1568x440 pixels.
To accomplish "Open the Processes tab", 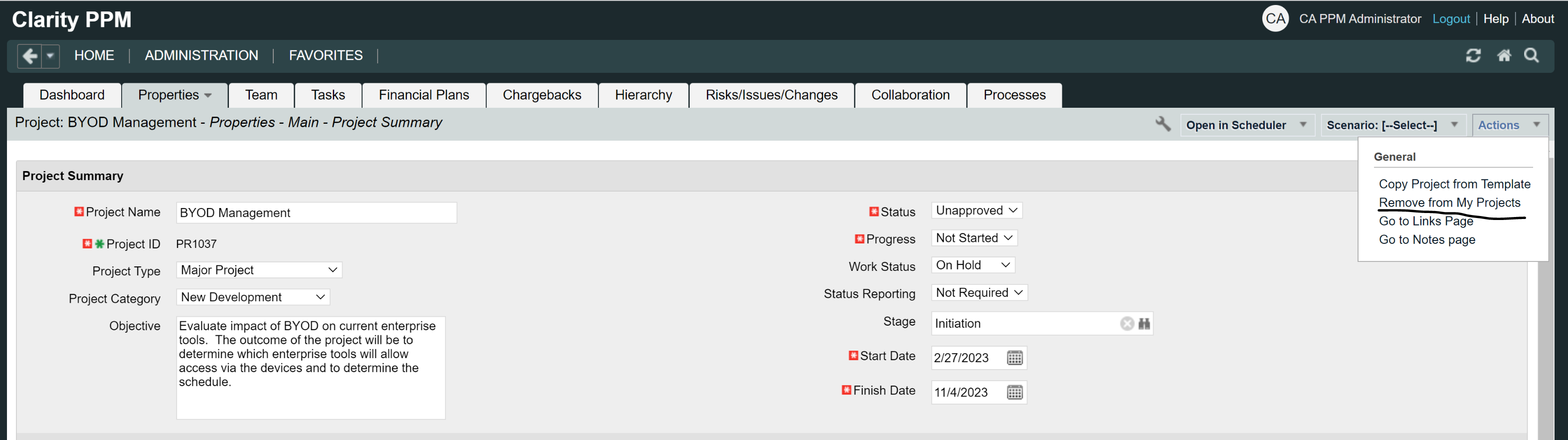I will pos(1014,96).
